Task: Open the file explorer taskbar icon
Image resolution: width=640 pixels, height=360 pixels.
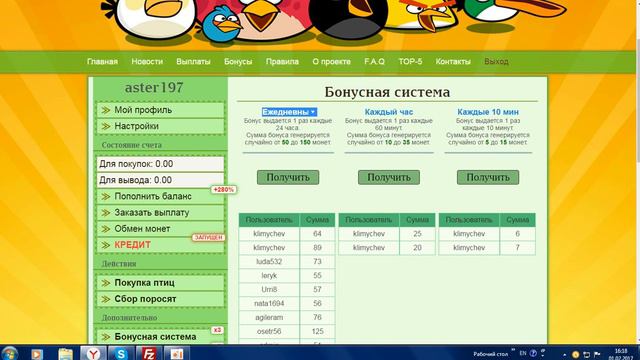Action: click(65, 354)
